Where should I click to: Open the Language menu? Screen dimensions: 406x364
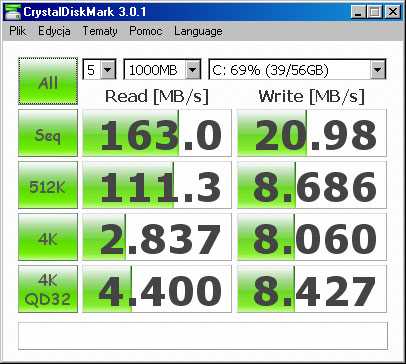198,31
